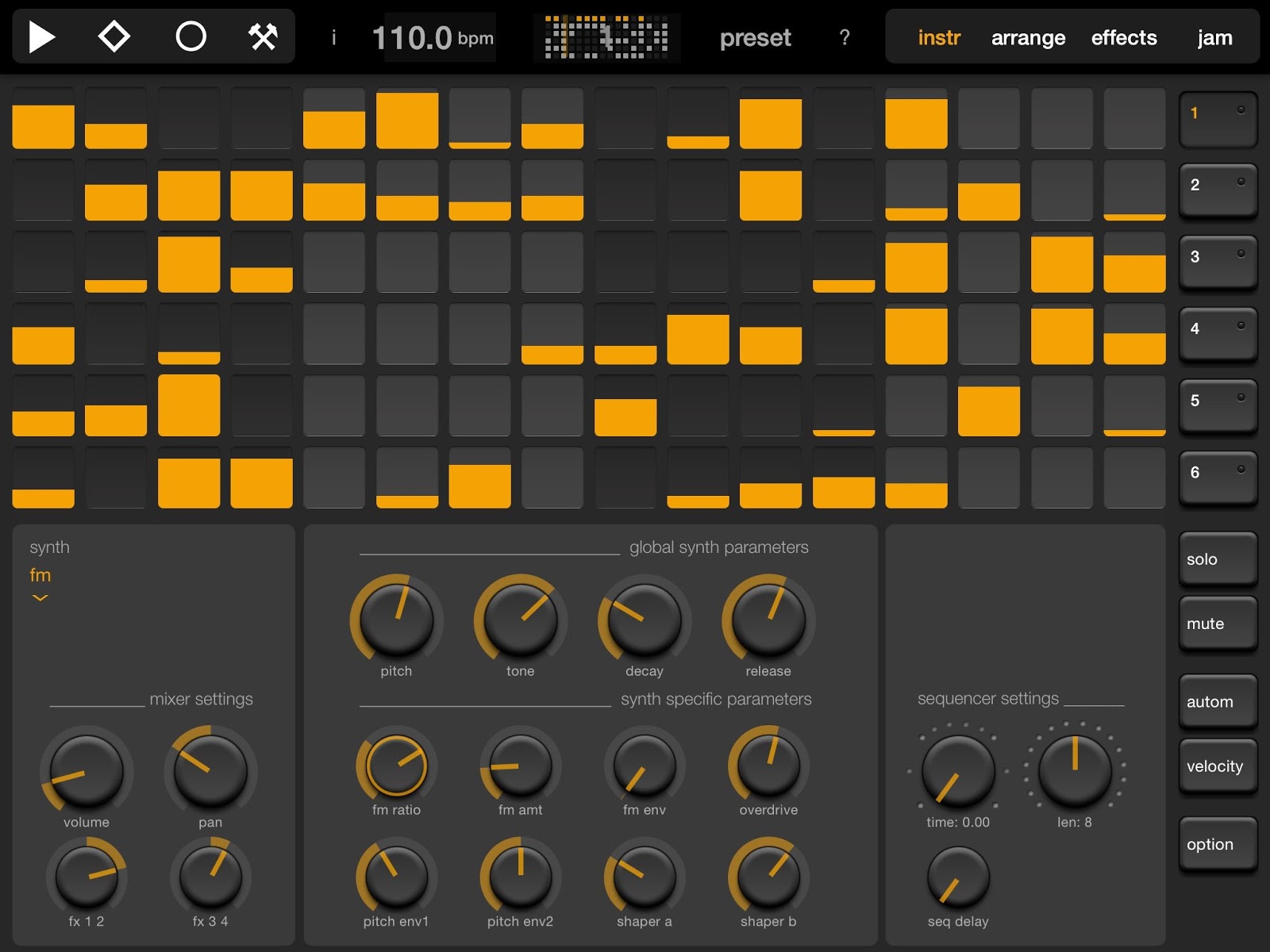Switch to the effects tab
1270x952 pixels.
click(x=1124, y=37)
